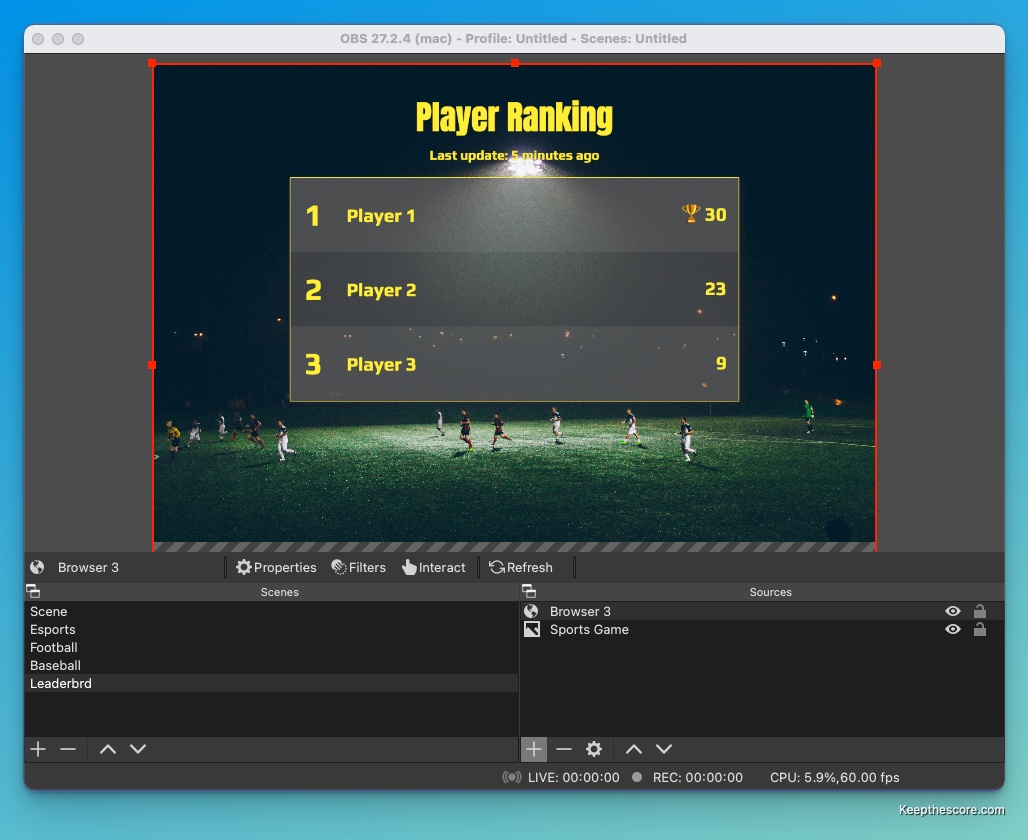Close the OBS window with red button

coord(38,39)
